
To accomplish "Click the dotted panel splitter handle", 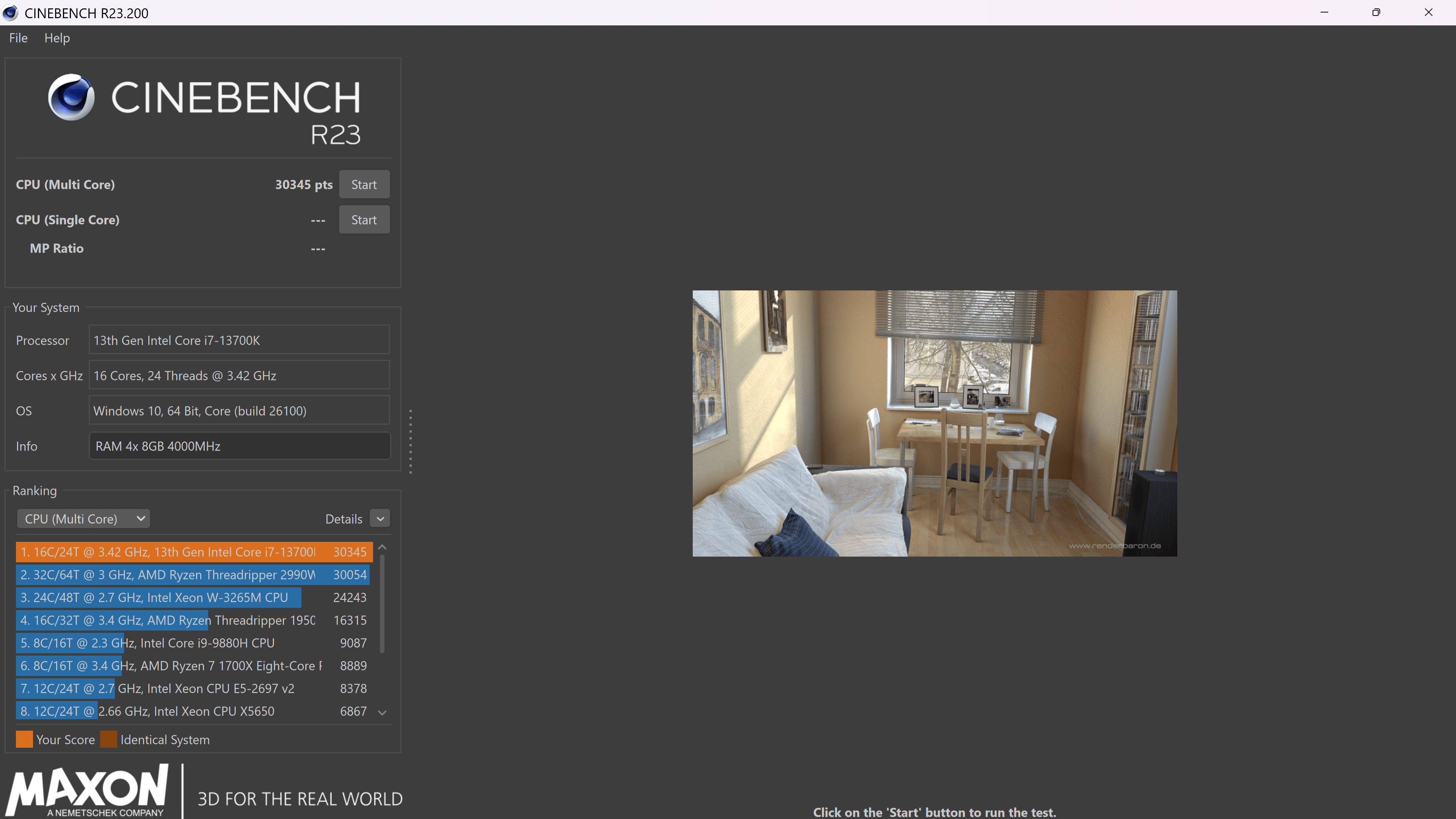I will [410, 441].
